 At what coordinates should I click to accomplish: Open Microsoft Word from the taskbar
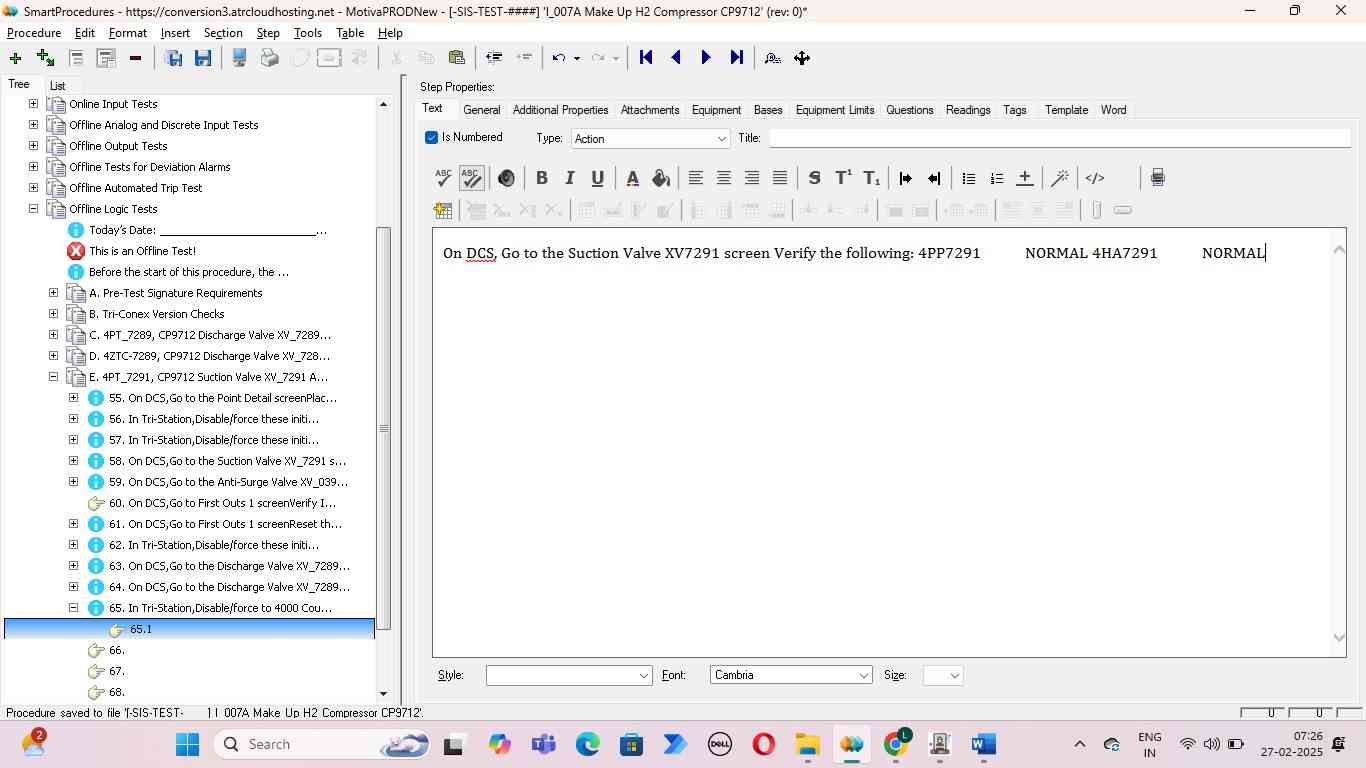(983, 744)
